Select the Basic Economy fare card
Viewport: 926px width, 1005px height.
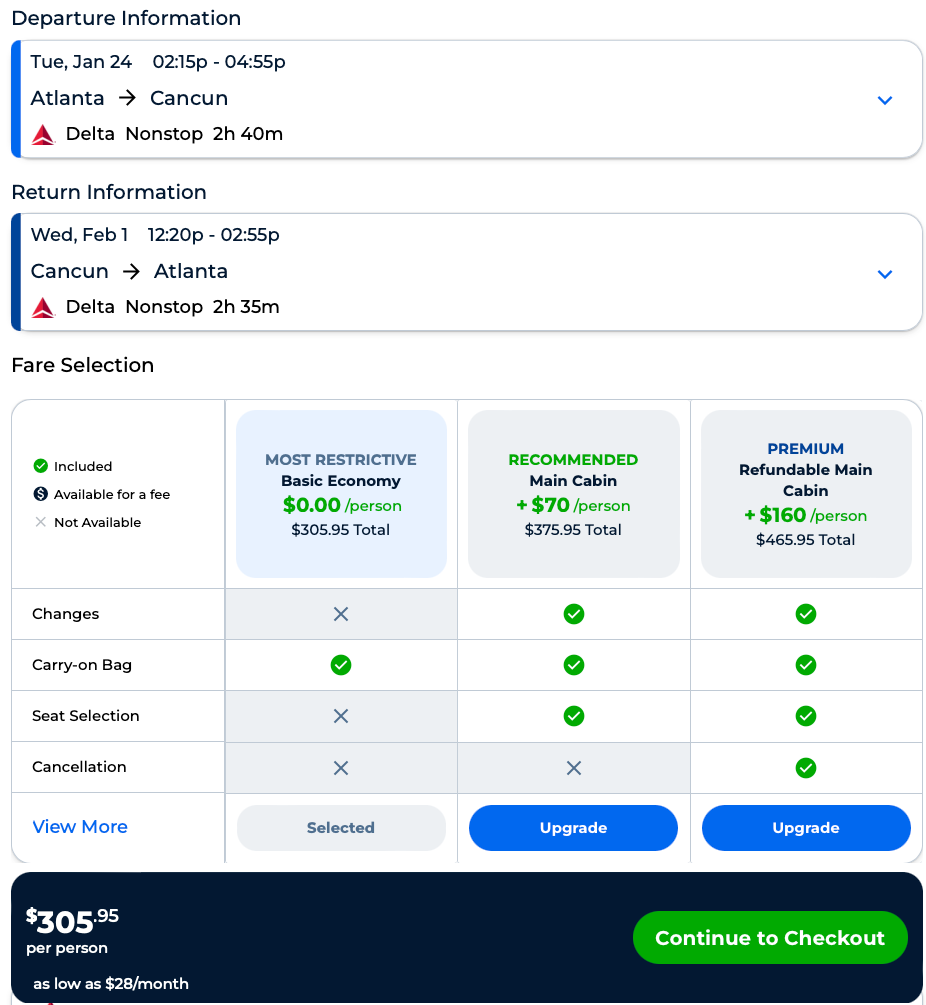[341, 494]
